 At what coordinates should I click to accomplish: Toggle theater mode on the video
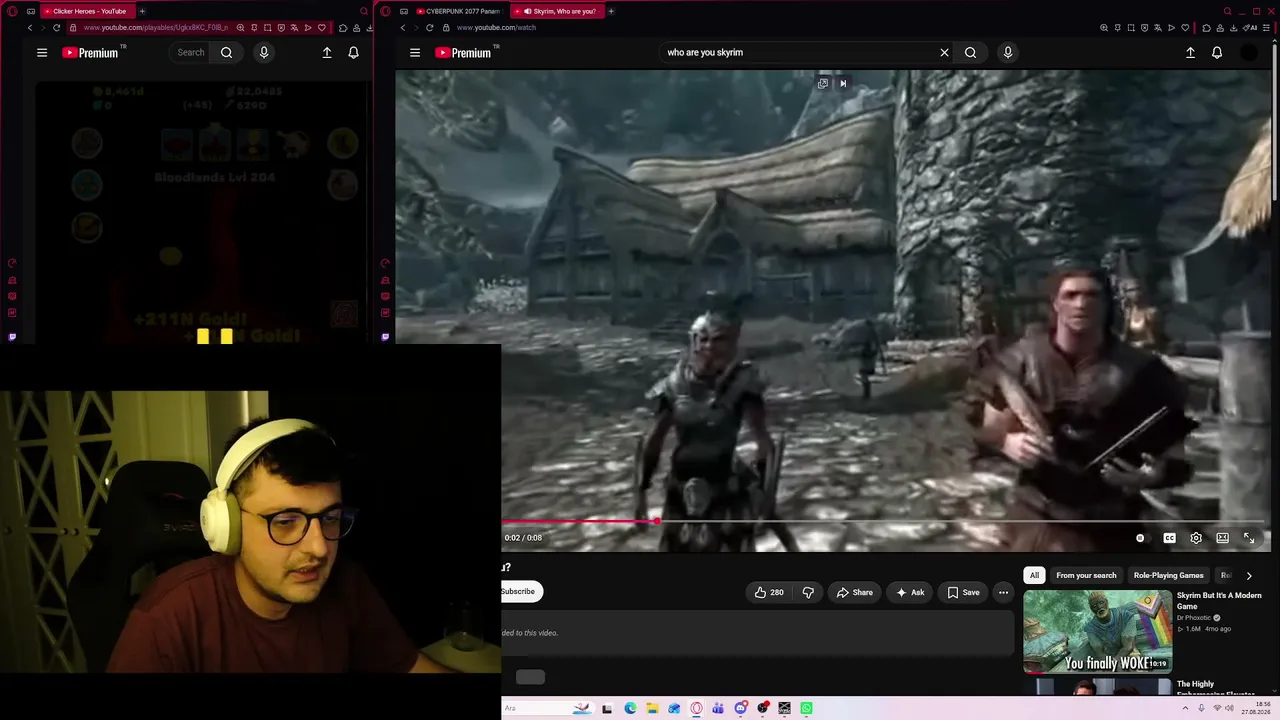pyautogui.click(x=1222, y=538)
